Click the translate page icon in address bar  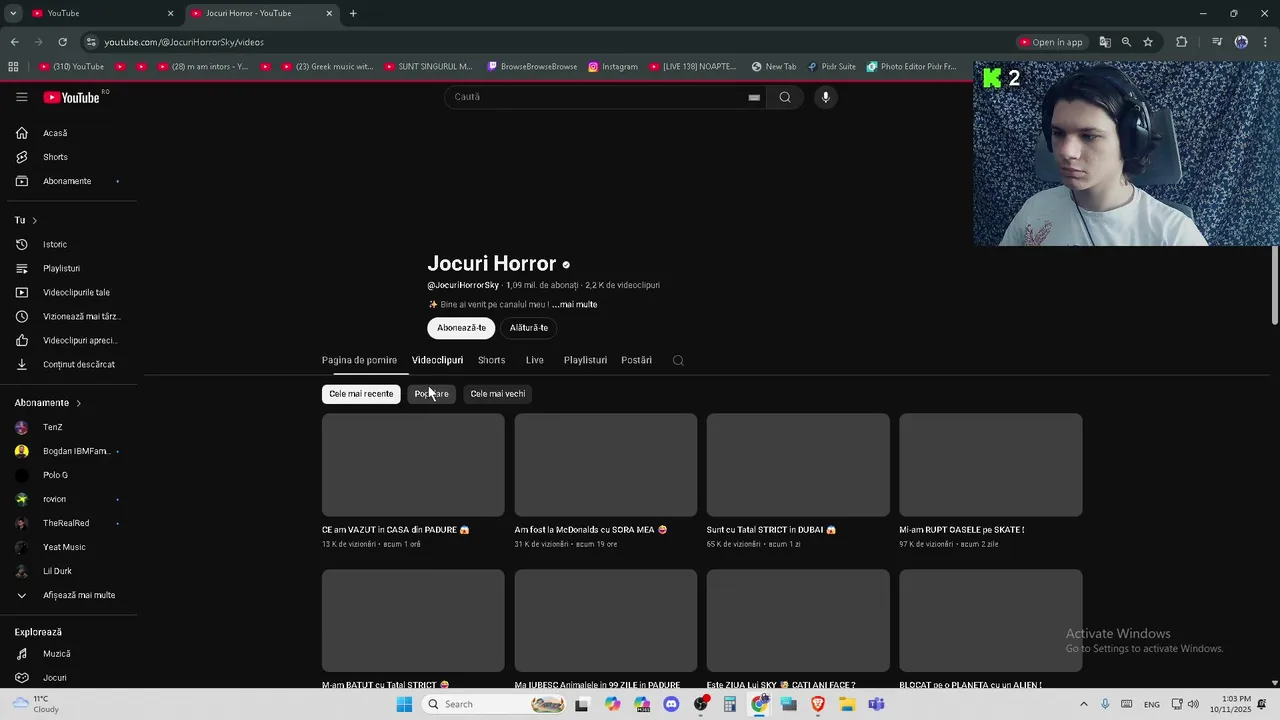[x=1105, y=42]
